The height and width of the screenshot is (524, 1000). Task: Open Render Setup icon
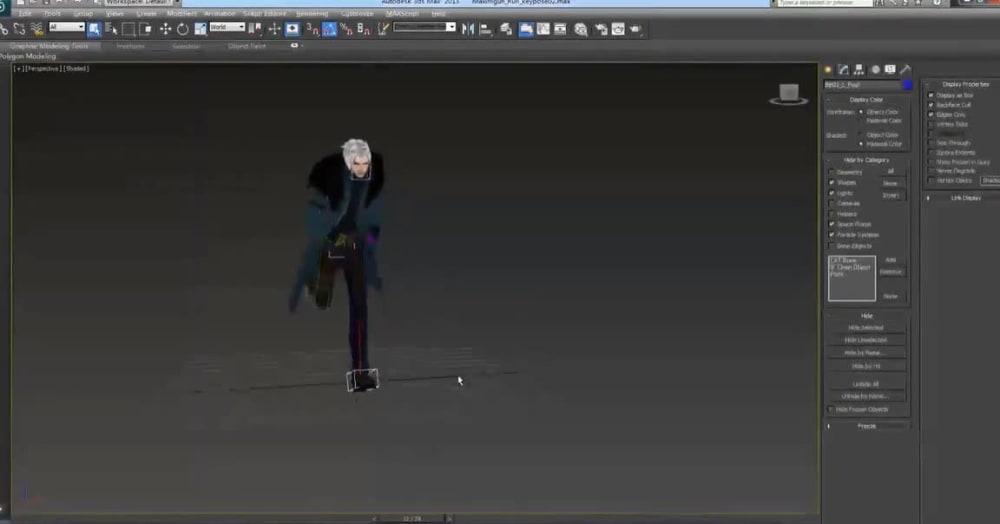(601, 29)
